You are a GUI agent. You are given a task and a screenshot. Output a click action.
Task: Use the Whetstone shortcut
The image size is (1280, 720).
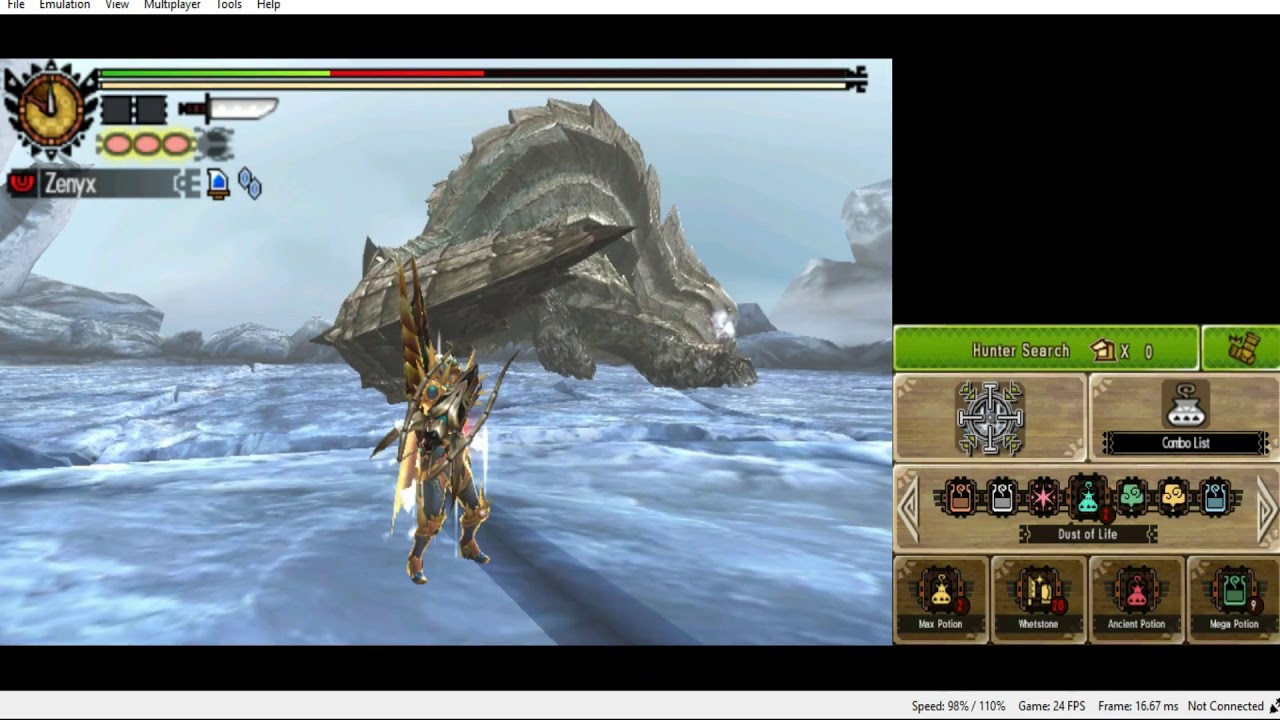coord(1038,598)
